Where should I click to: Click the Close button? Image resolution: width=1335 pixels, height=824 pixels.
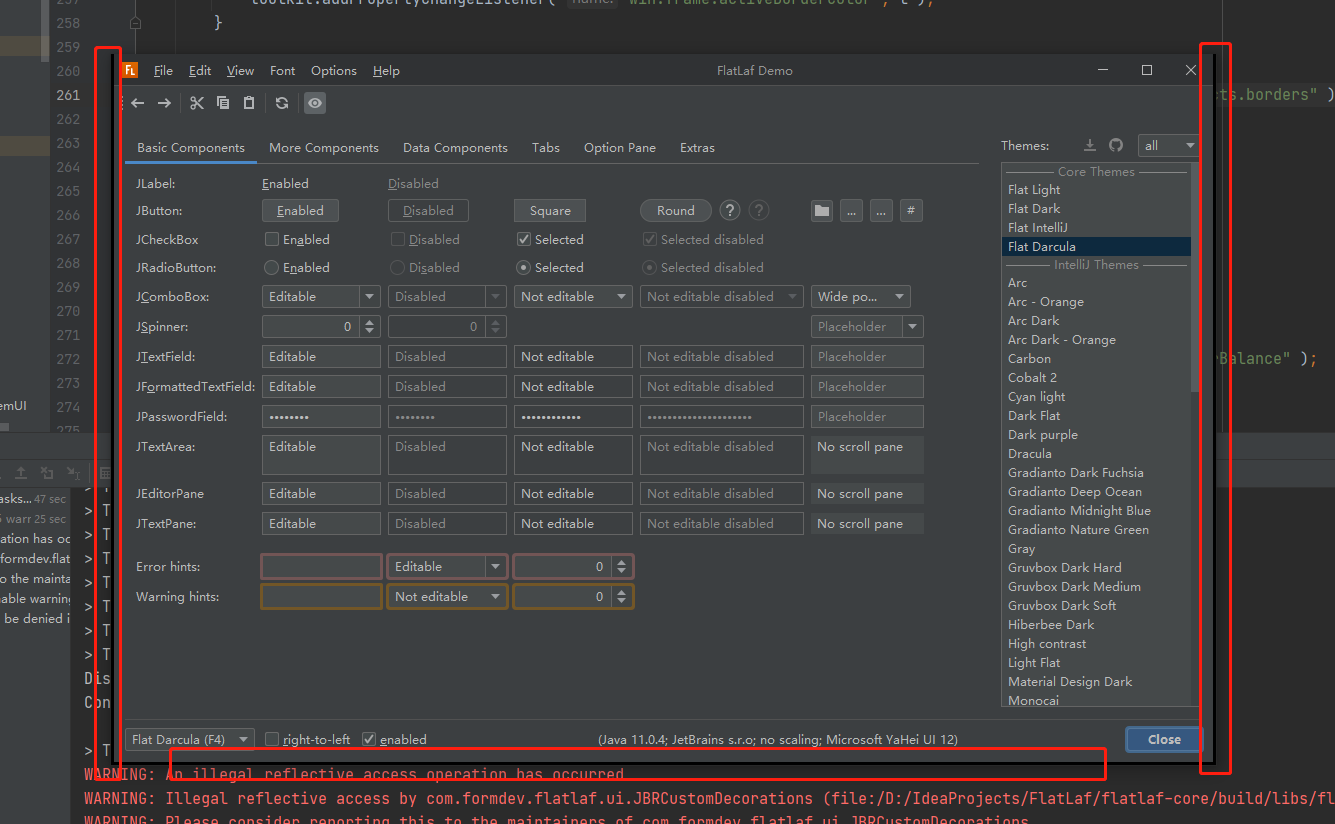pyautogui.click(x=1164, y=739)
